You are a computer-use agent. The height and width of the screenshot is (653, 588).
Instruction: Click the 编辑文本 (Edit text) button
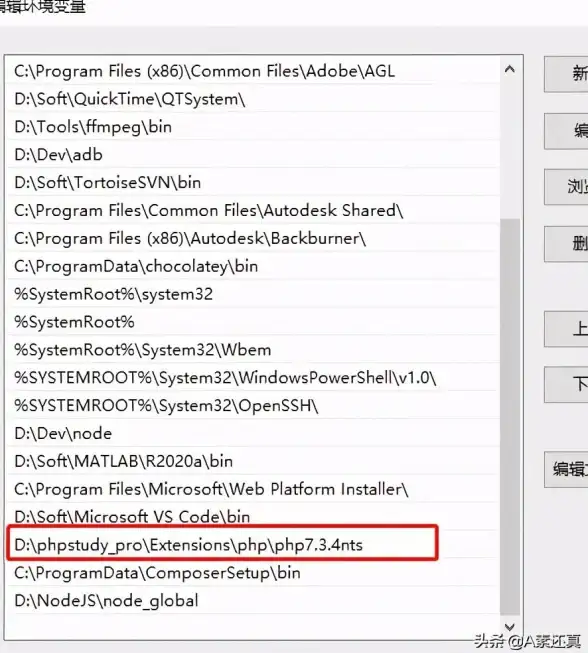[566, 470]
